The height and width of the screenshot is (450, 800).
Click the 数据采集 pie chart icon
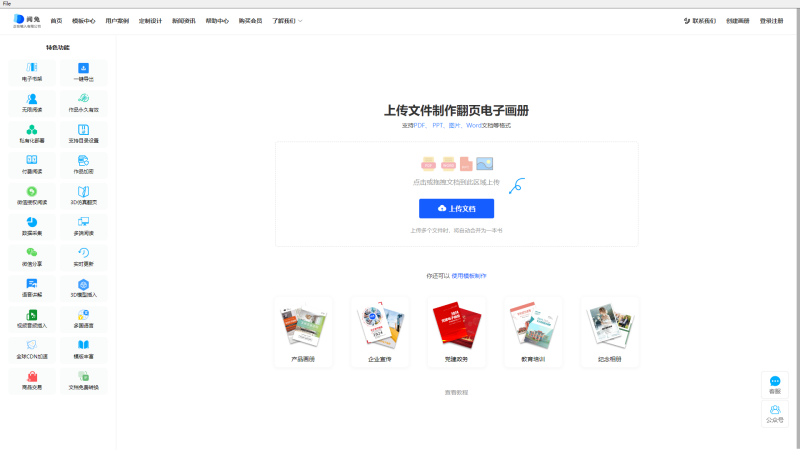(x=32, y=221)
